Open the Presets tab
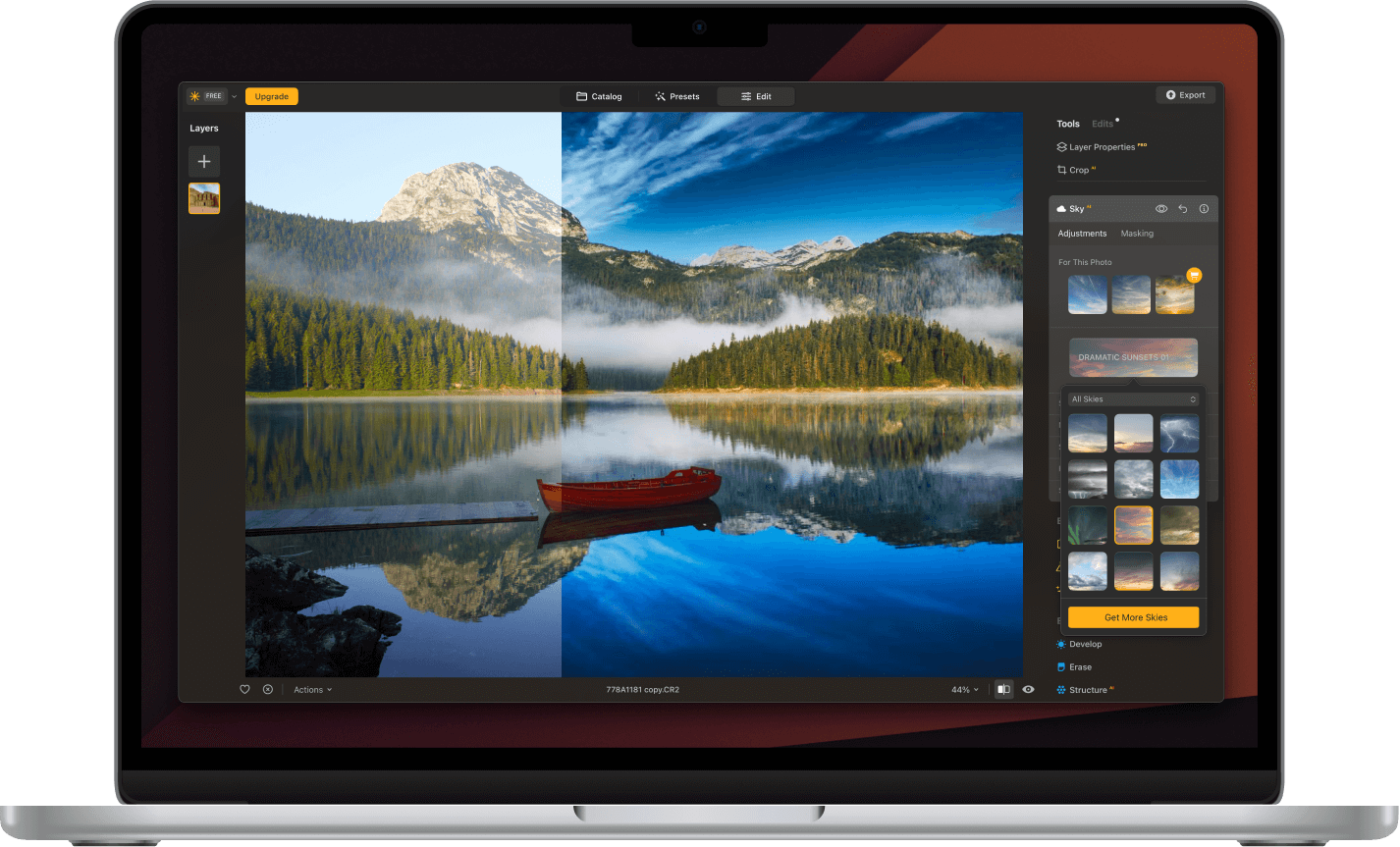Screen dimensions: 1400x847 [677, 96]
